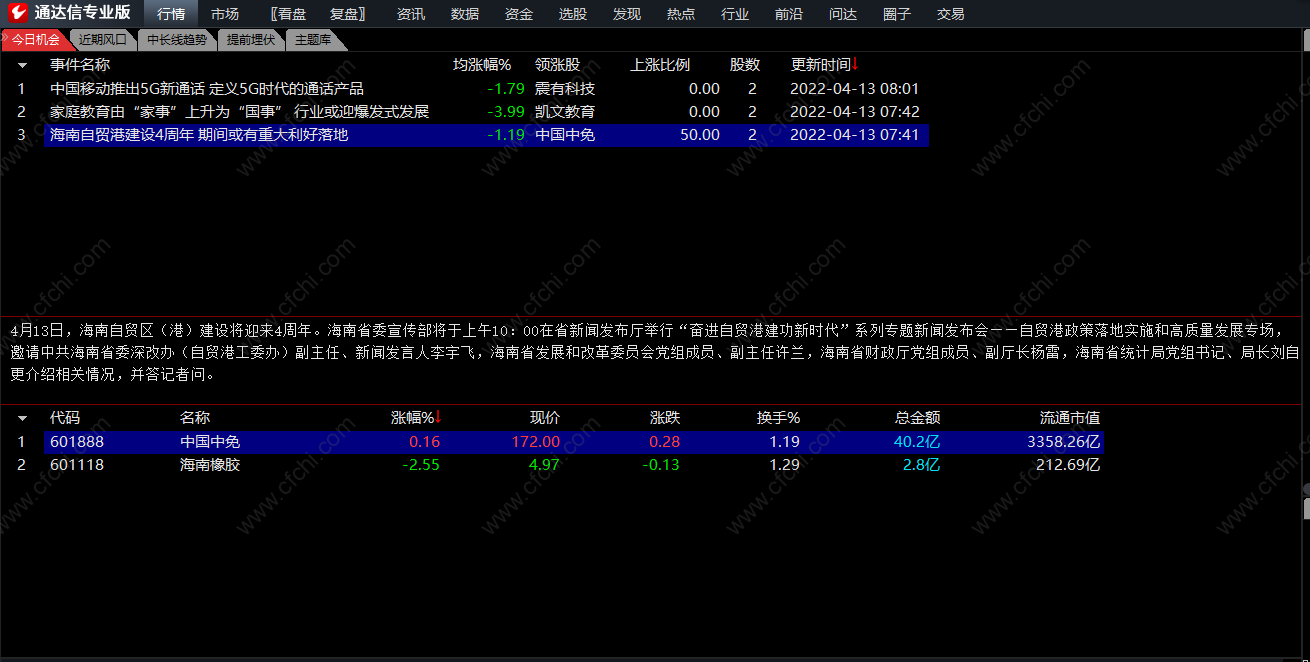This screenshot has width=1310, height=662.
Task: Sort stocks by 流通市值 column
Action: point(1070,418)
